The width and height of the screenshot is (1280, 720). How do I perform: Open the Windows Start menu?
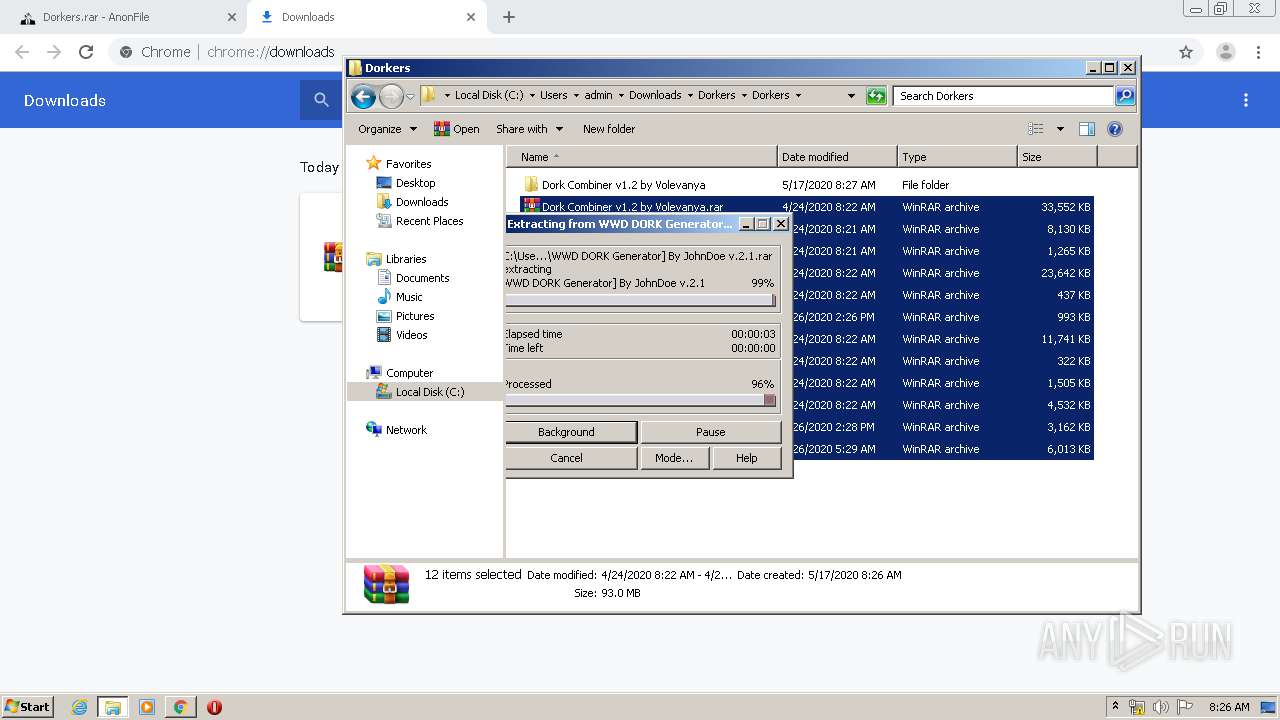27,707
